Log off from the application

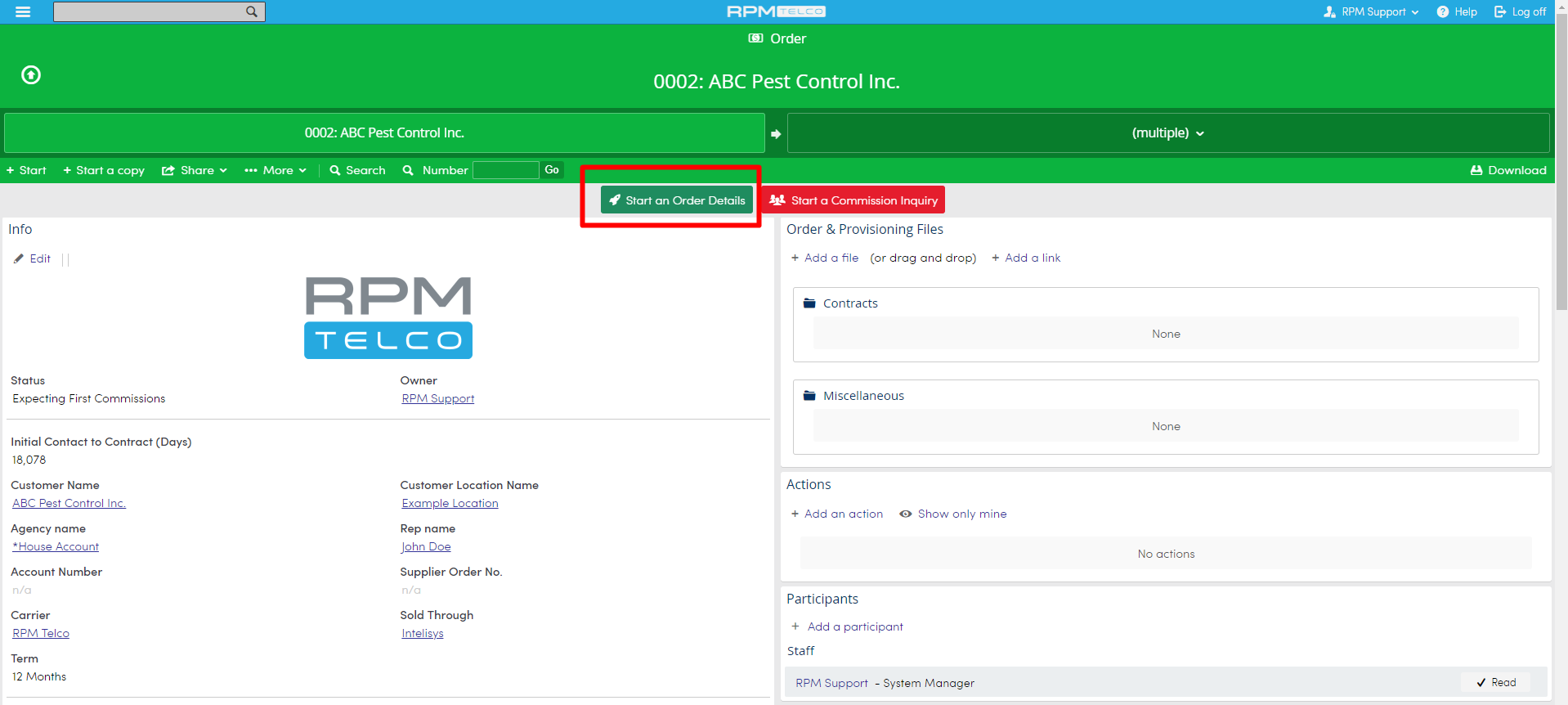(x=1520, y=11)
